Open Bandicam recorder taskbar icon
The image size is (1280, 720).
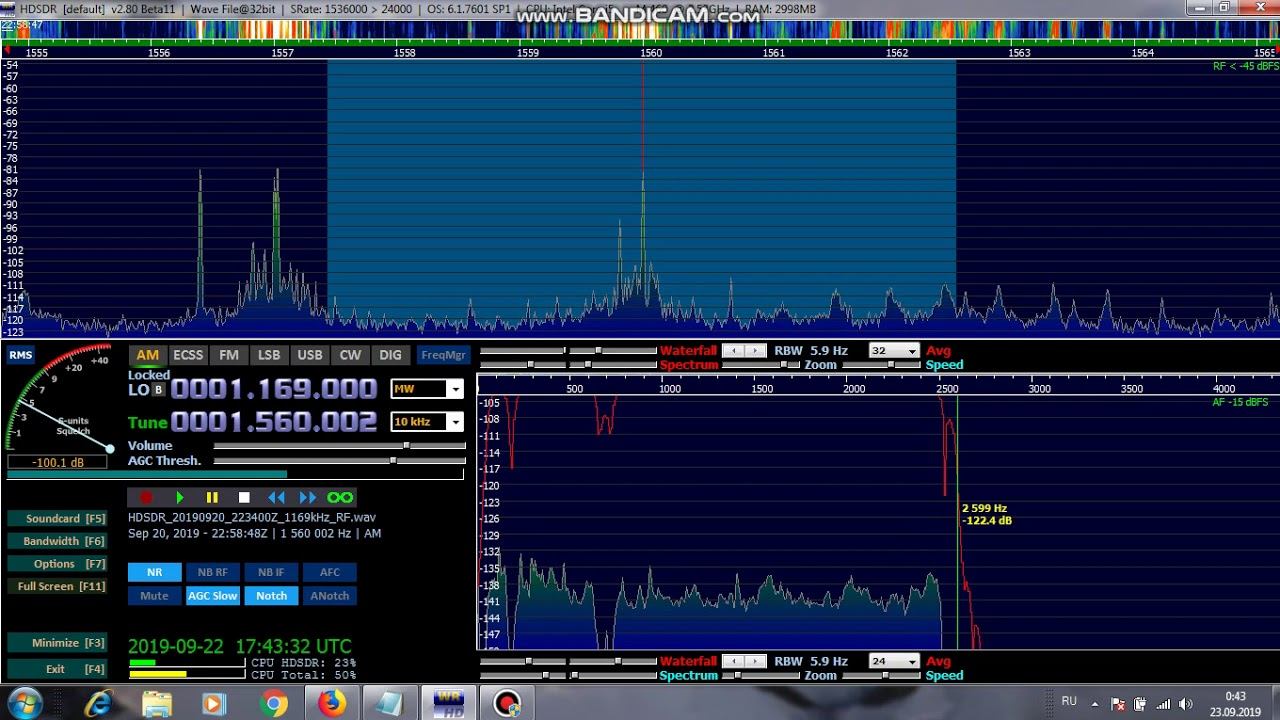507,703
